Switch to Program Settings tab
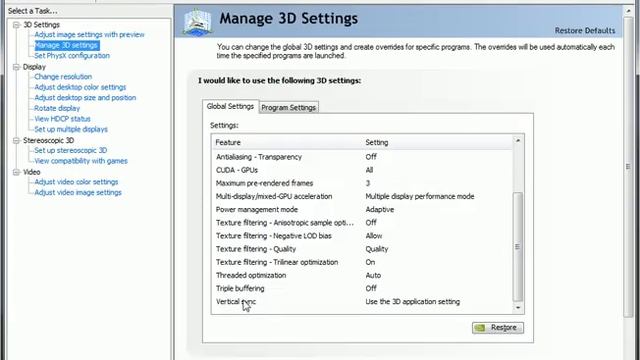 289,107
